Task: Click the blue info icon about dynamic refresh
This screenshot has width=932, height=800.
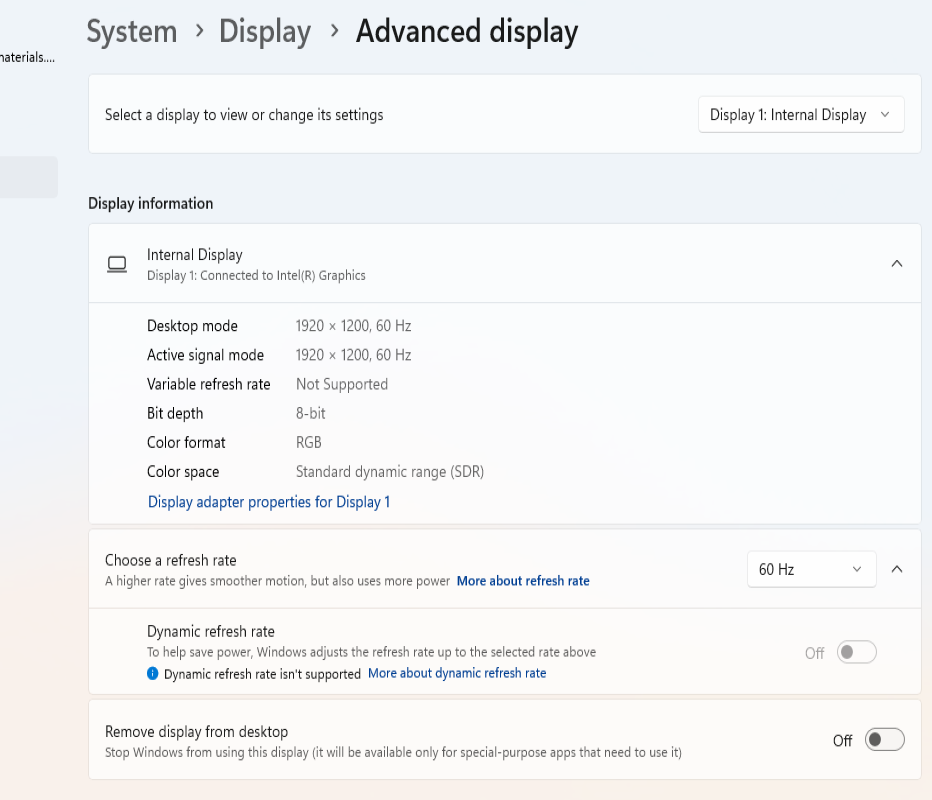Action: [153, 673]
